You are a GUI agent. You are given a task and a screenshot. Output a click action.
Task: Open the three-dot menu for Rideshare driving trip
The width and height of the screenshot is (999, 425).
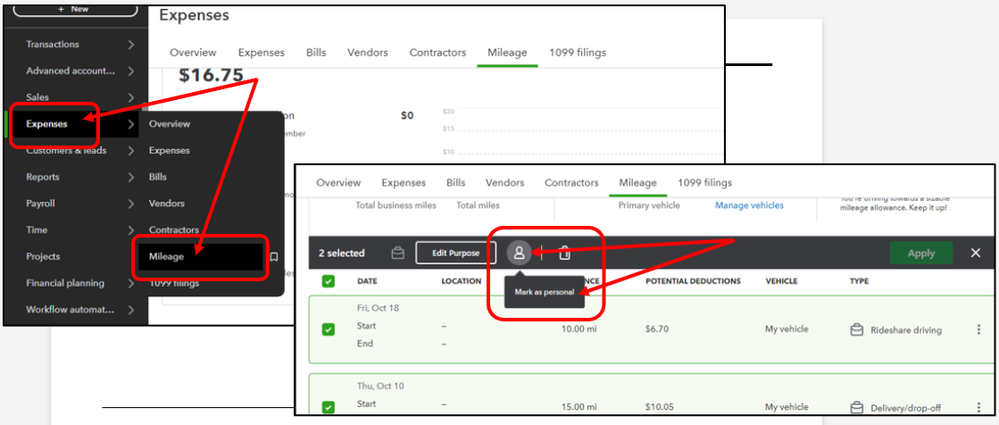[979, 329]
